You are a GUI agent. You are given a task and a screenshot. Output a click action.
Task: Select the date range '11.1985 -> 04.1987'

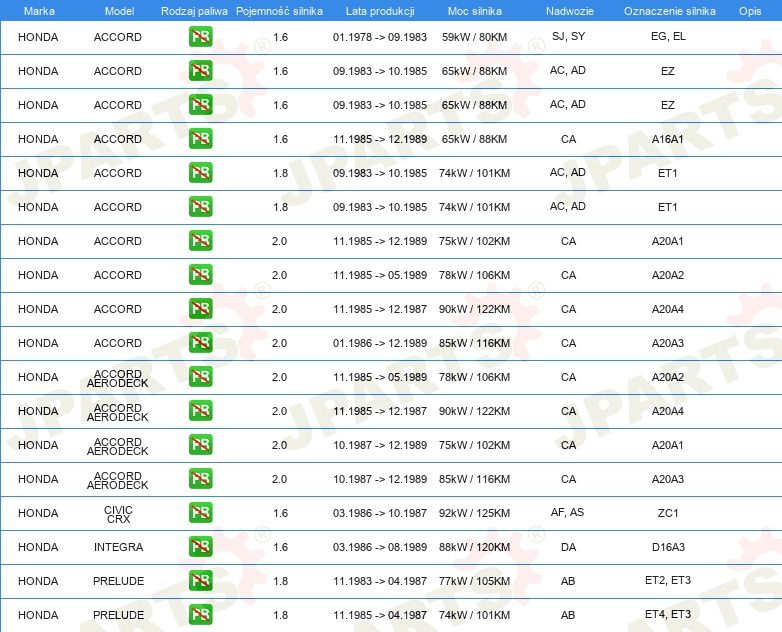pyautogui.click(x=380, y=615)
